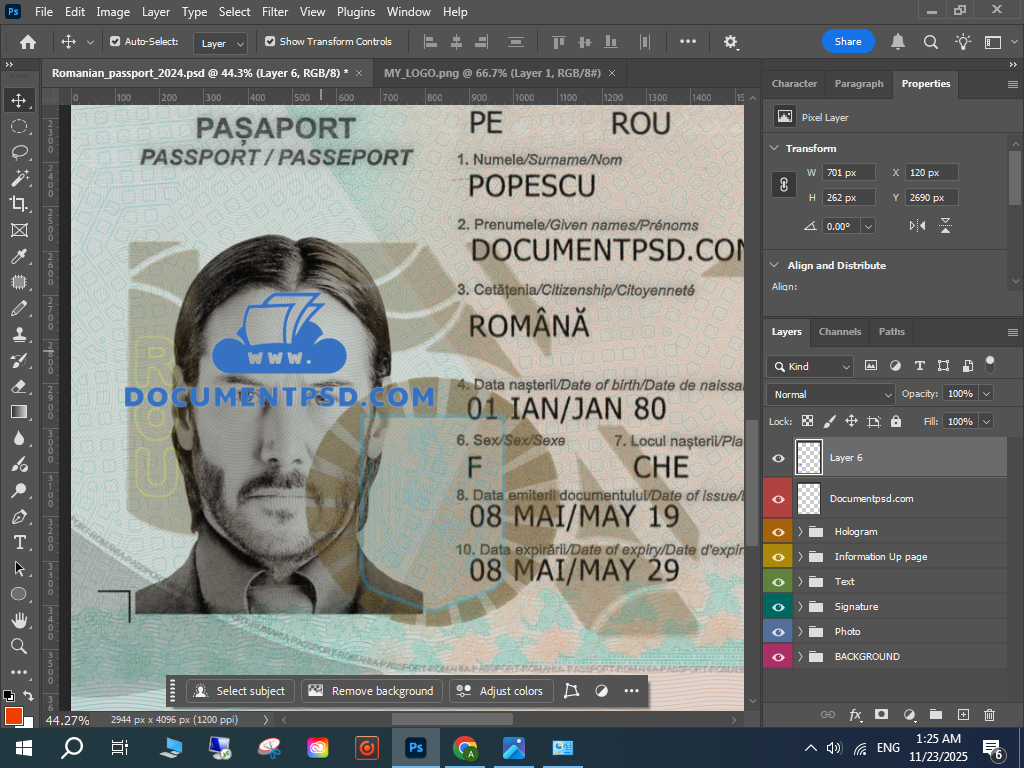Screen dimensions: 1024x768
Task: Open Google Chrome from the taskbar
Action: pyautogui.click(x=465, y=747)
